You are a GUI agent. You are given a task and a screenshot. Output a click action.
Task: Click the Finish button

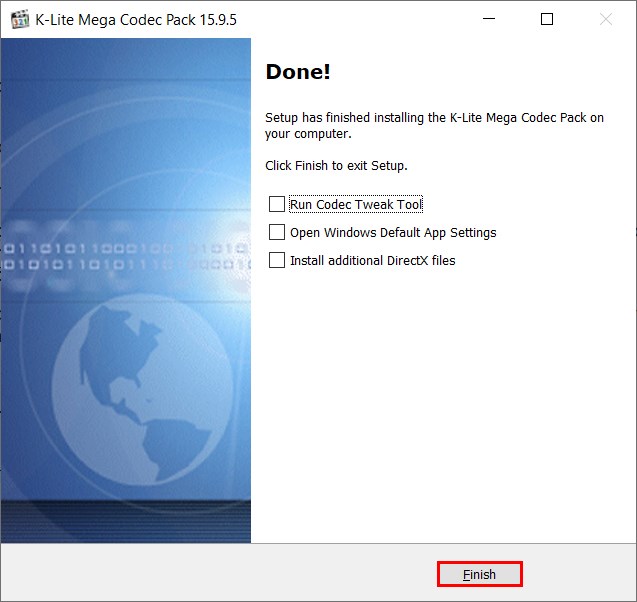[479, 574]
